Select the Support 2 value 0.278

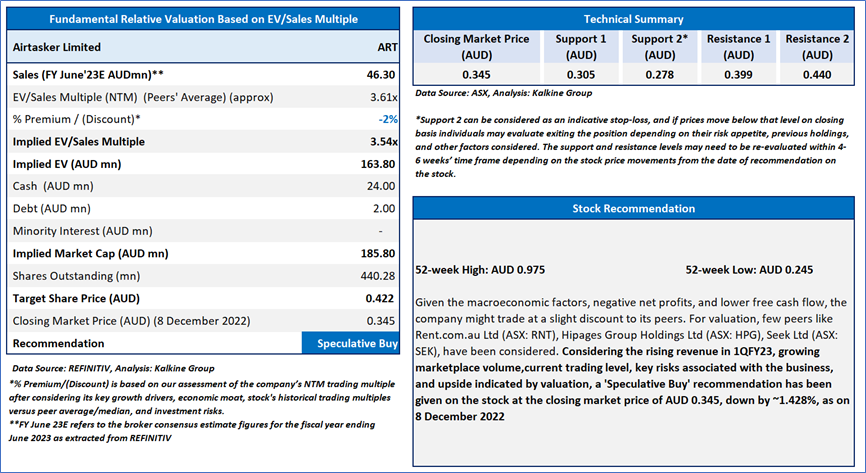coord(660,75)
